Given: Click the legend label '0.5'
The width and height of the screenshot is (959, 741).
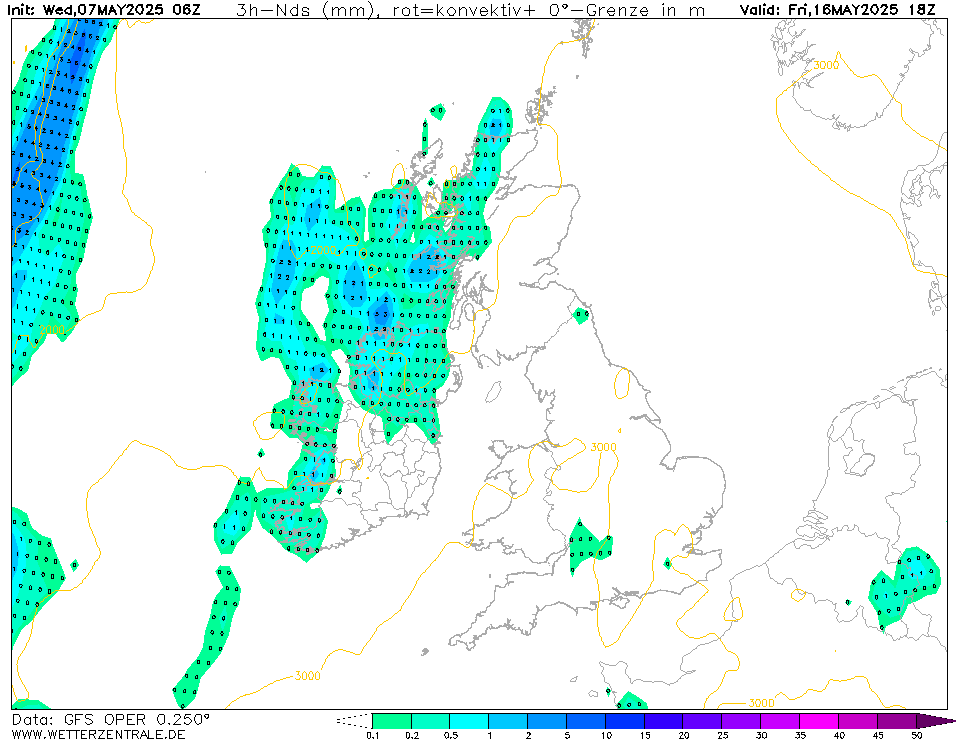Looking at the screenshot, I should point(451,735).
